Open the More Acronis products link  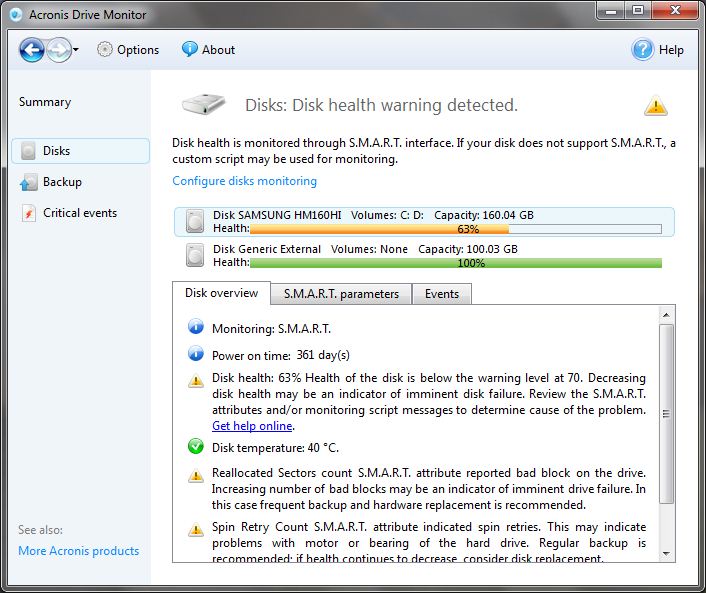[79, 551]
